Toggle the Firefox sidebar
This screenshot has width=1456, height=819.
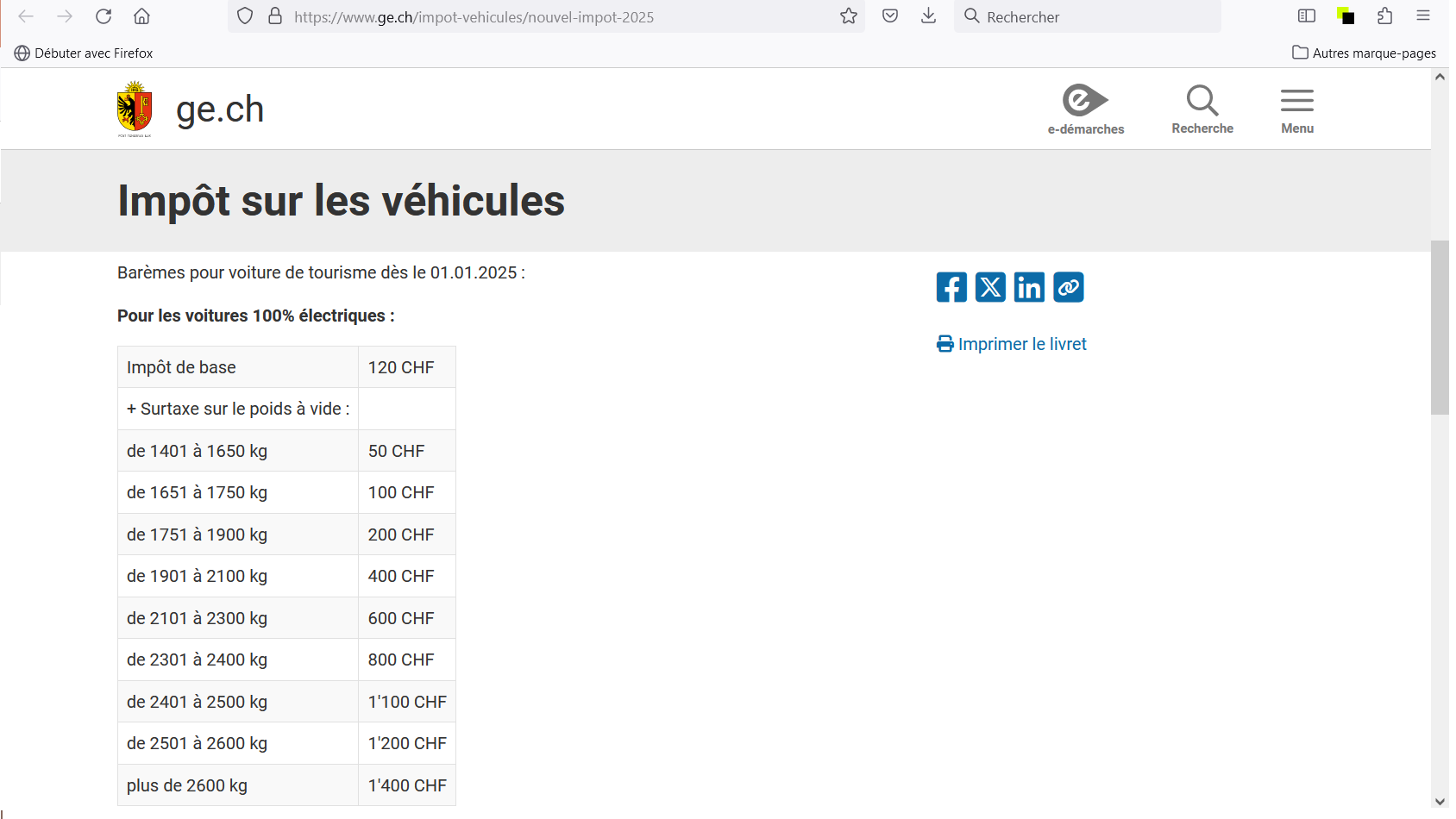(x=1307, y=16)
